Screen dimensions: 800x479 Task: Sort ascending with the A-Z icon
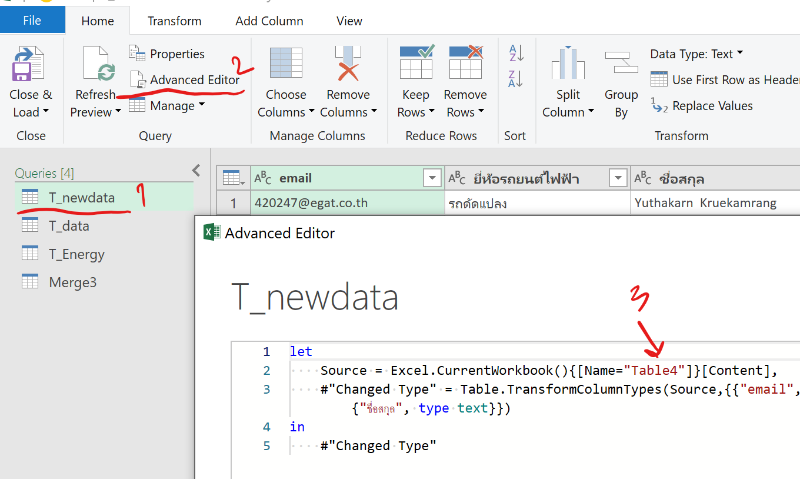point(516,53)
